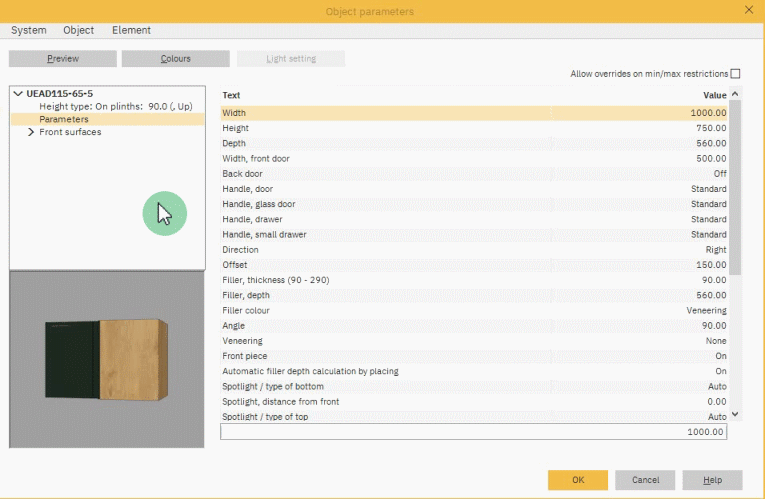Open the Object menu
This screenshot has width=765, height=499.
pyautogui.click(x=78, y=31)
